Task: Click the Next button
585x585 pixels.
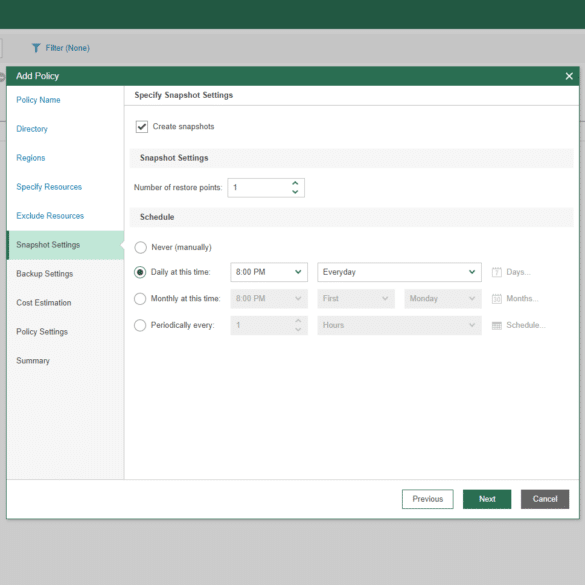Action: (487, 499)
